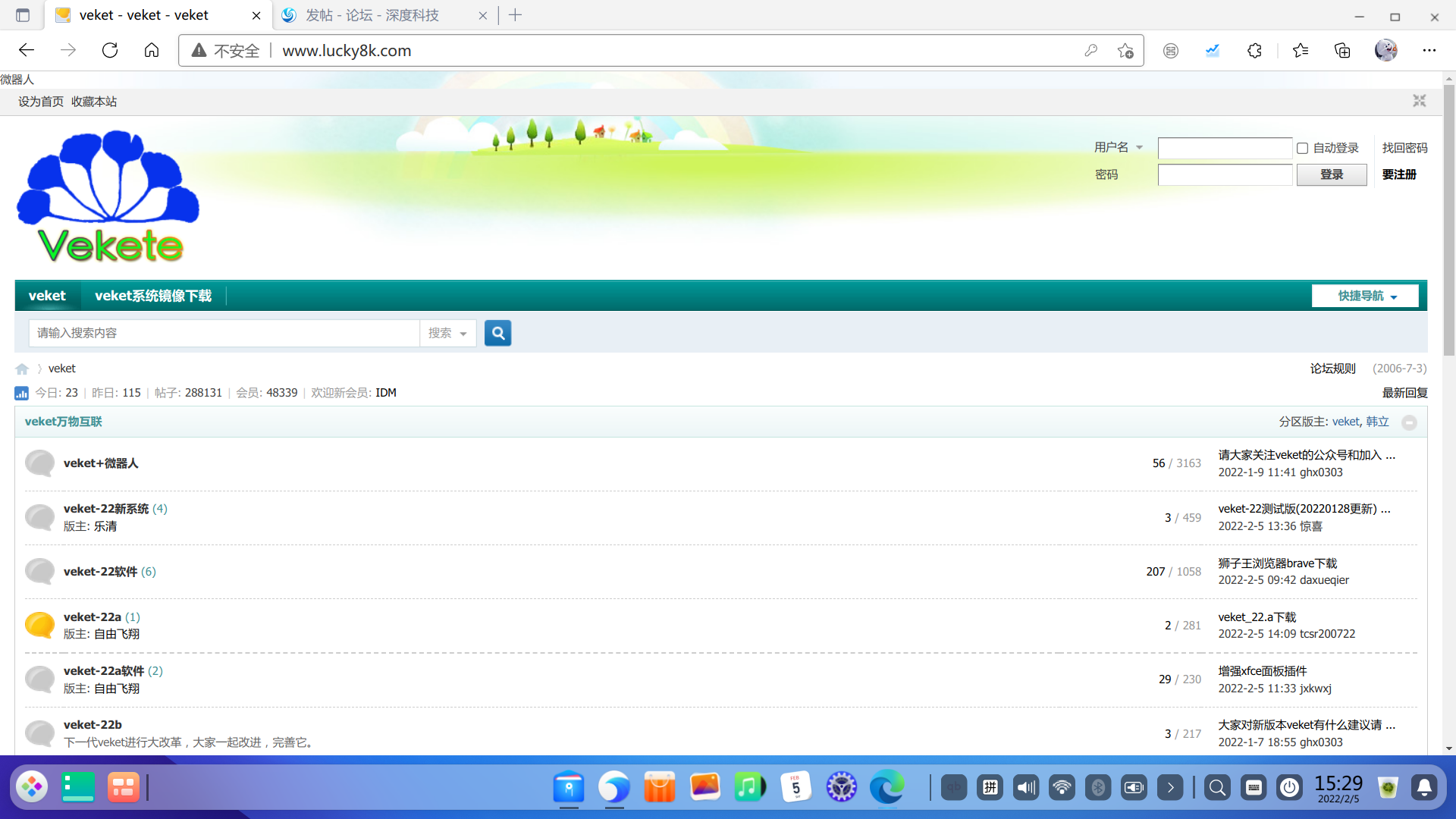
Task: Enable the 自动登录 checkbox
Action: click(1303, 149)
